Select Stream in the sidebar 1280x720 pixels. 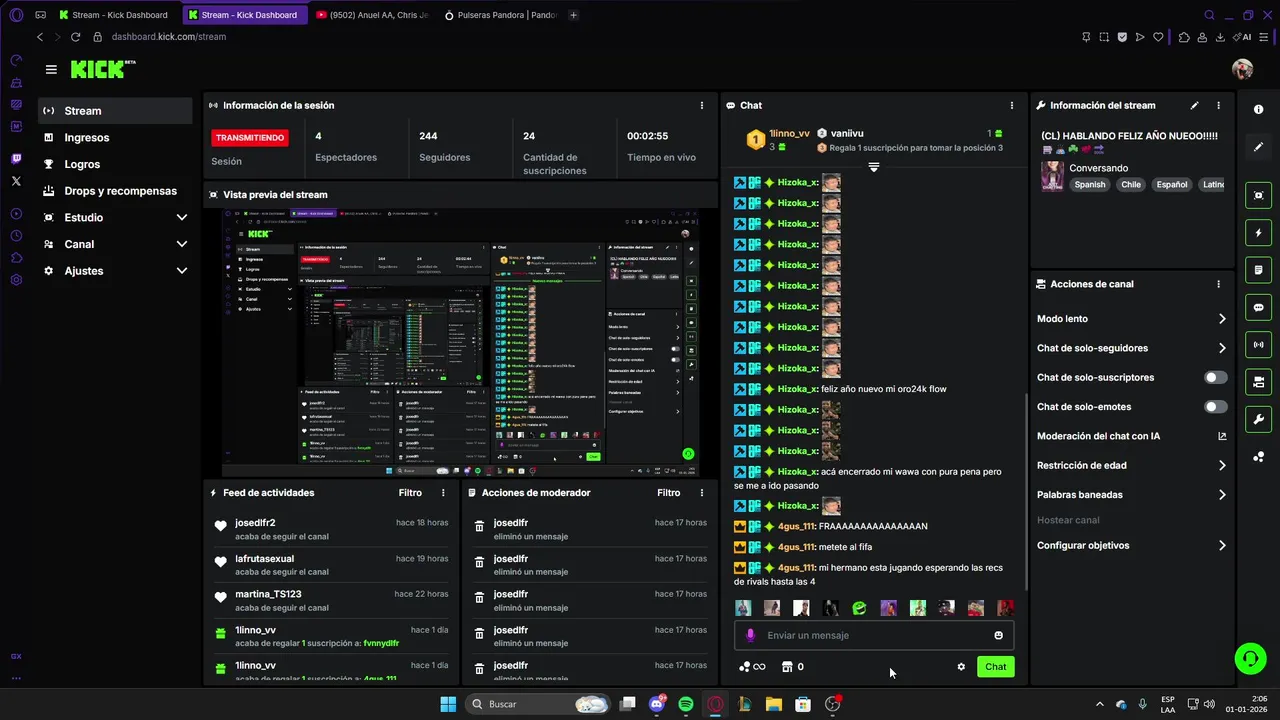pyautogui.click(x=115, y=111)
